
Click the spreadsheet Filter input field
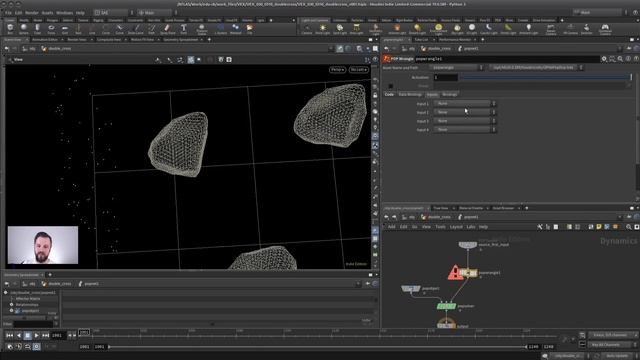pos(33,324)
